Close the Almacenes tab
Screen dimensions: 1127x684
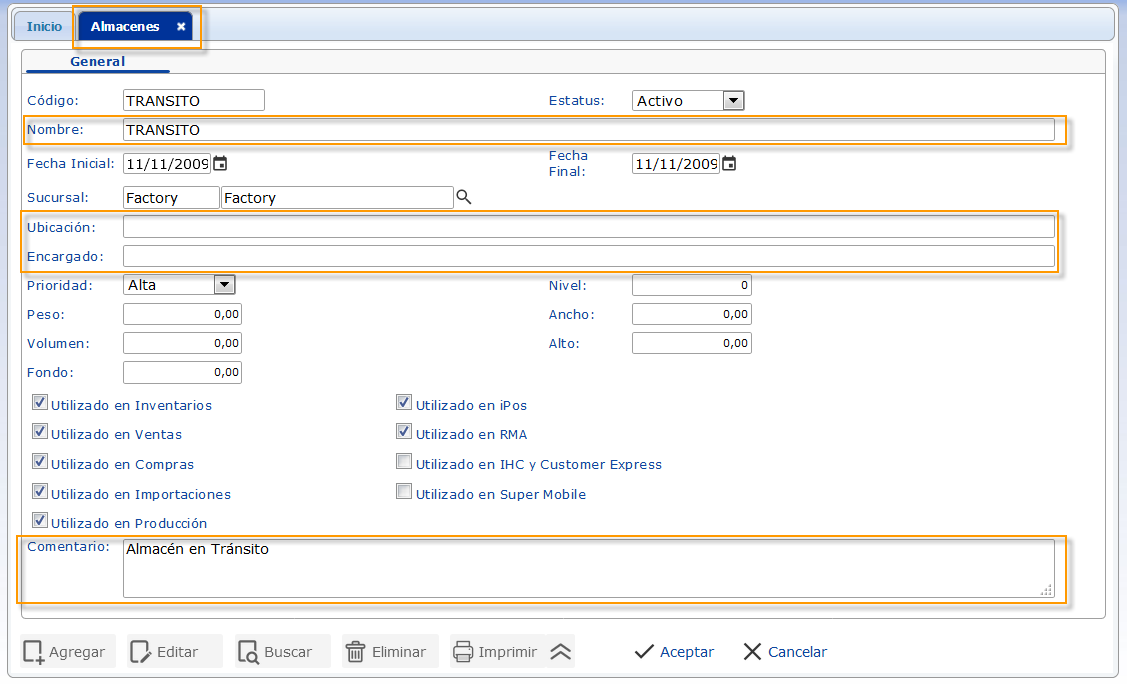(x=181, y=27)
